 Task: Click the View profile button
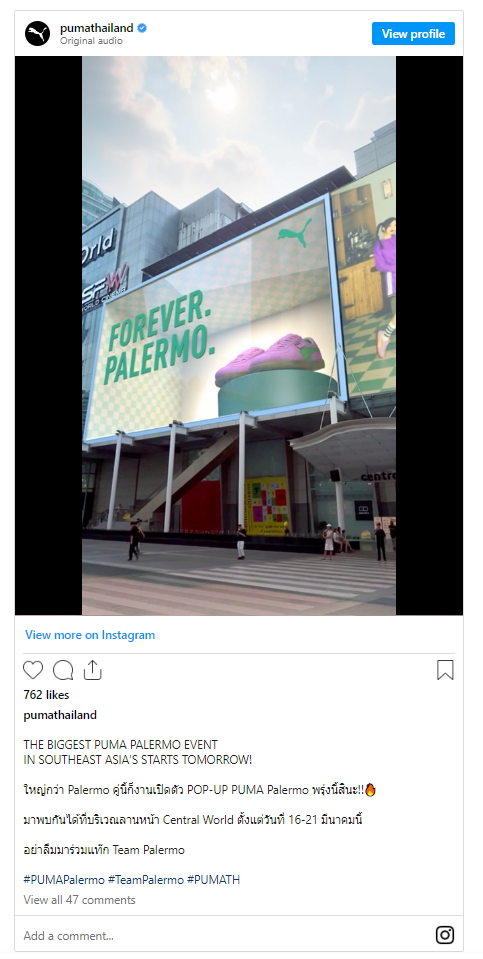[413, 34]
